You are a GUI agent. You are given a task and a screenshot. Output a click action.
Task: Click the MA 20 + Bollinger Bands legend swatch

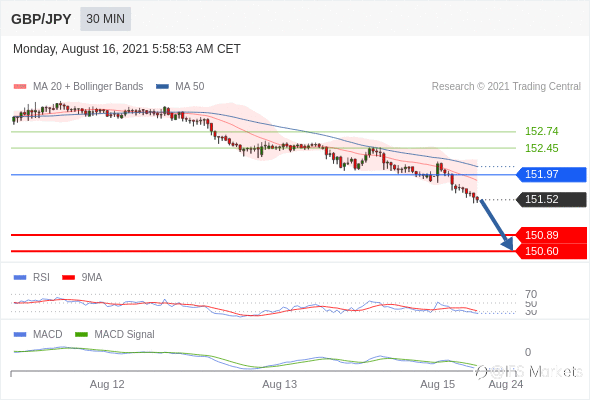pyautogui.click(x=20, y=87)
